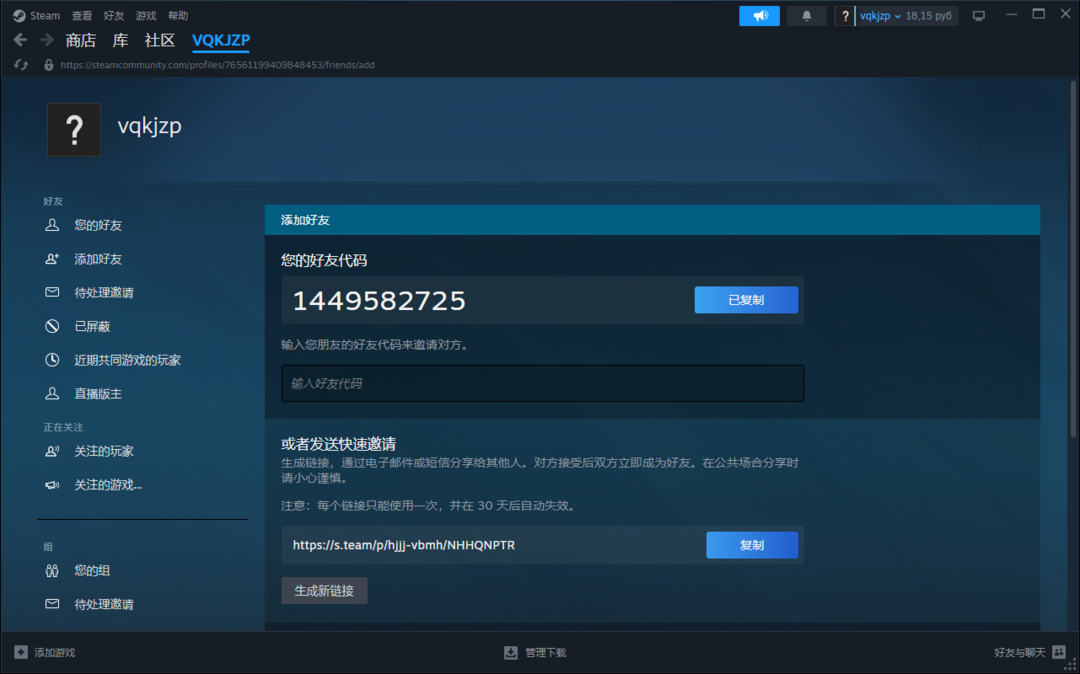Click the blocked circle icon beside 已屏蔽
Viewport: 1080px width, 674px height.
(x=52, y=326)
